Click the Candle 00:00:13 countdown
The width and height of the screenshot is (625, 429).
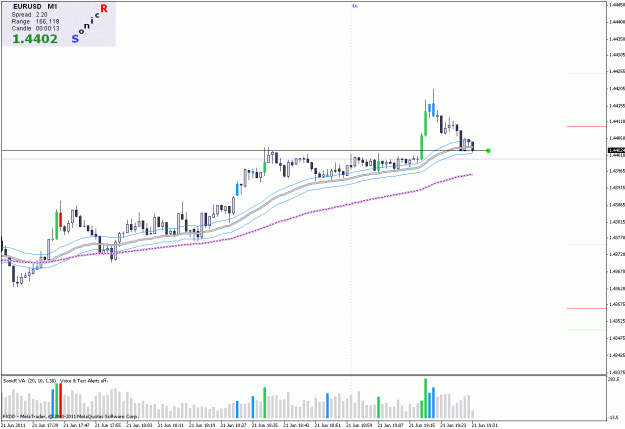(35, 29)
